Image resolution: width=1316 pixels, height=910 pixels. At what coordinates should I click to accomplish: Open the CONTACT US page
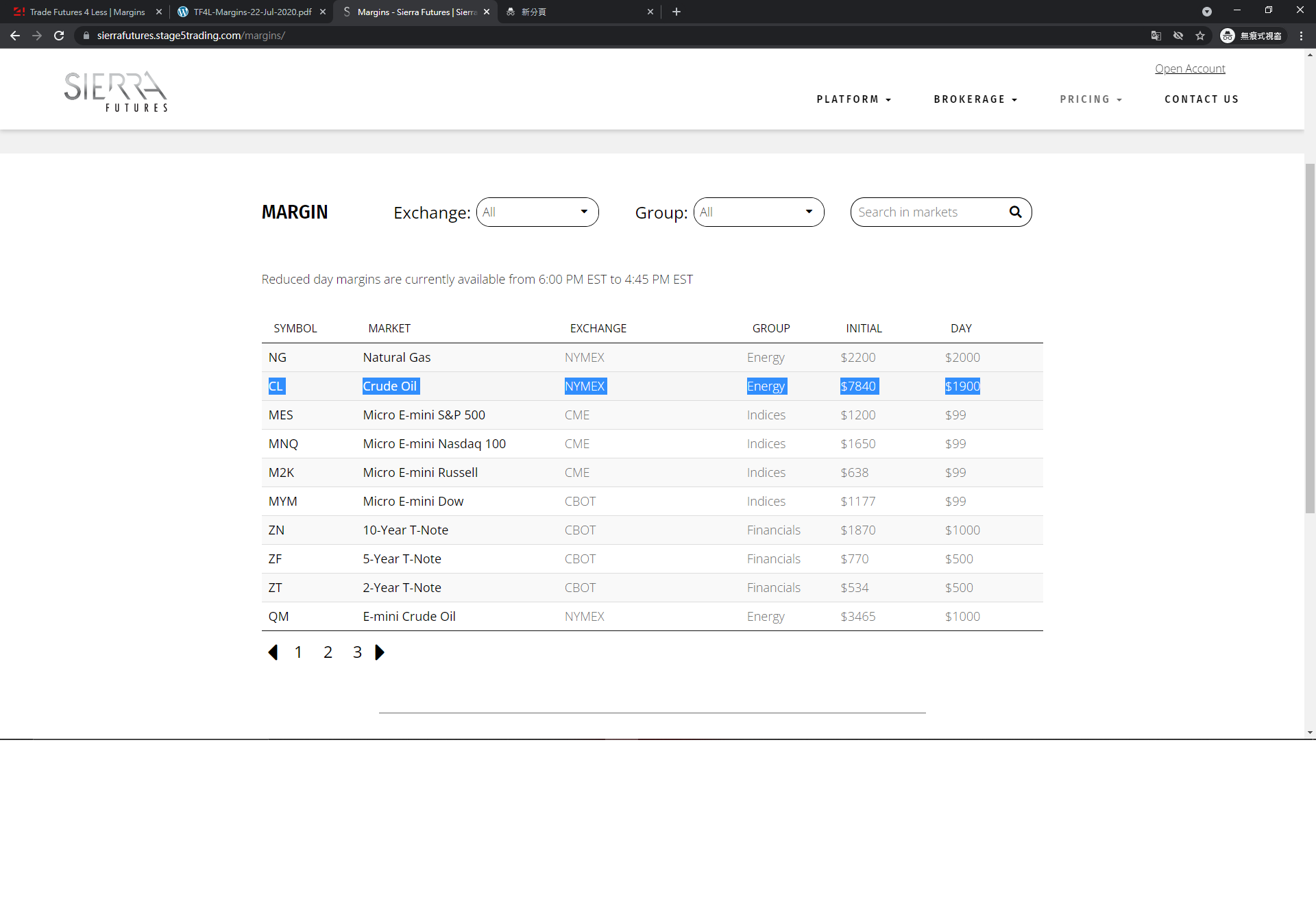click(1202, 99)
